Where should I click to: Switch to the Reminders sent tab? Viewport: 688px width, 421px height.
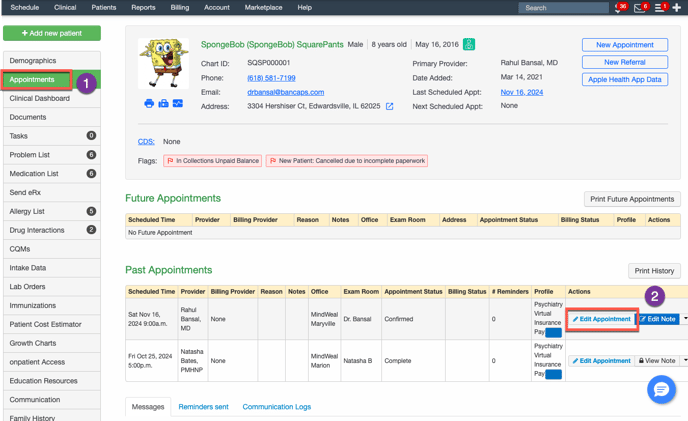(203, 407)
